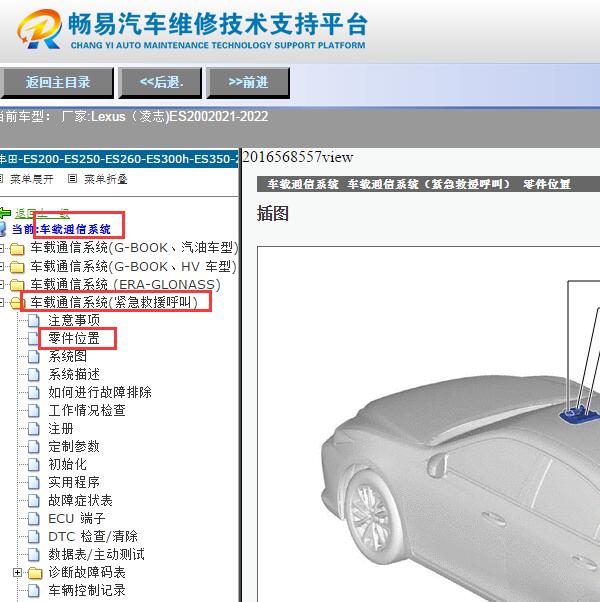The height and width of the screenshot is (602, 600).
Task: Click the blue antenna part on car roof
Action: click(579, 414)
